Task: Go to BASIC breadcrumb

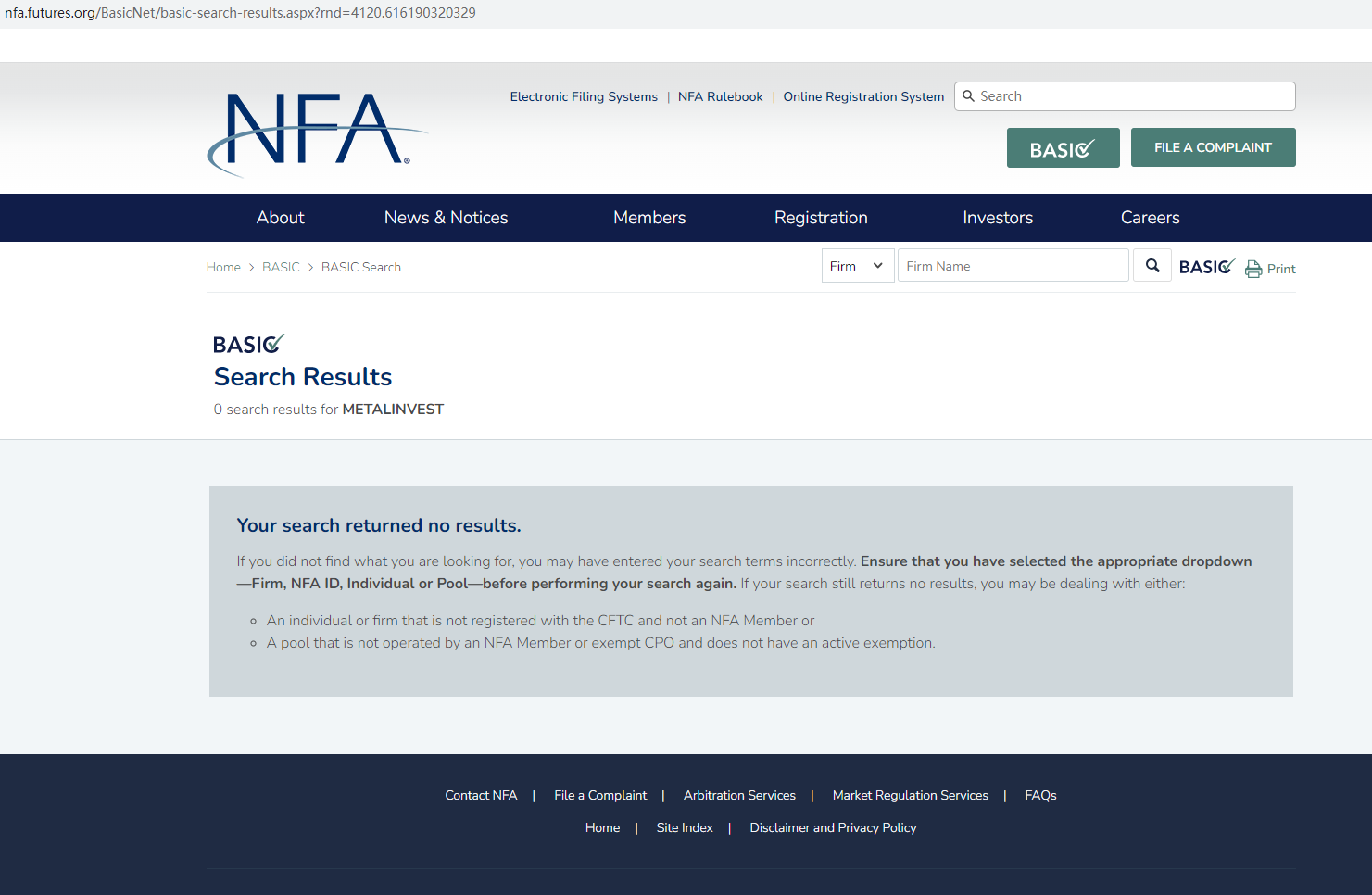Action: tap(281, 267)
